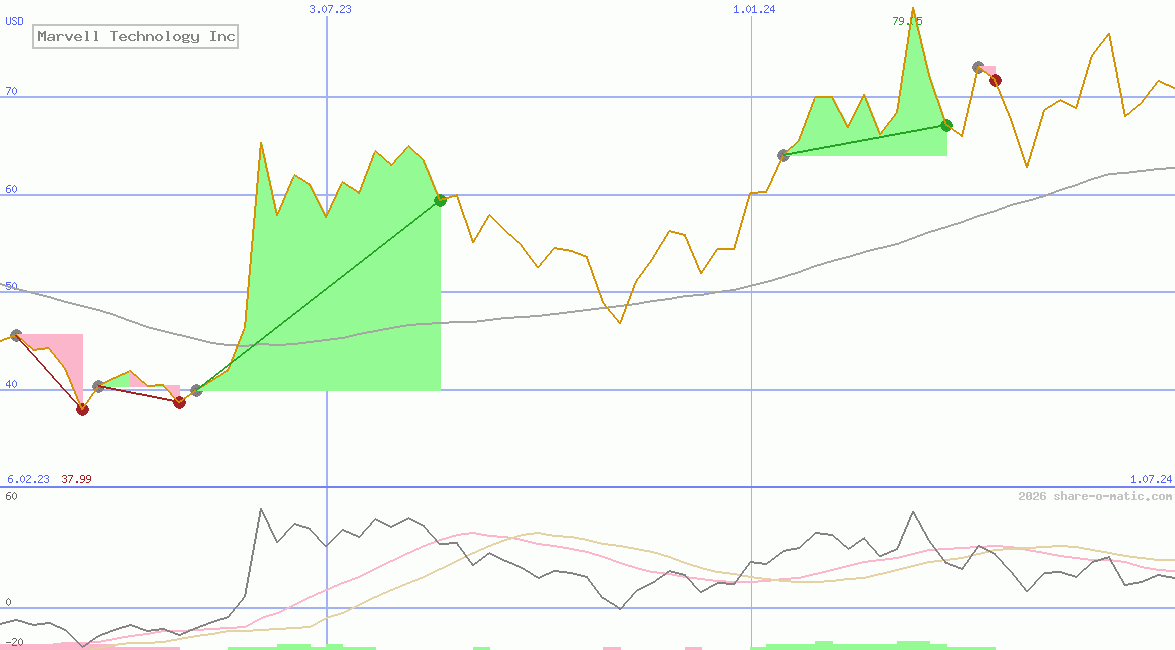Click the green marker at the 2024 trendline end
The image size is (1175, 650).
945,126
